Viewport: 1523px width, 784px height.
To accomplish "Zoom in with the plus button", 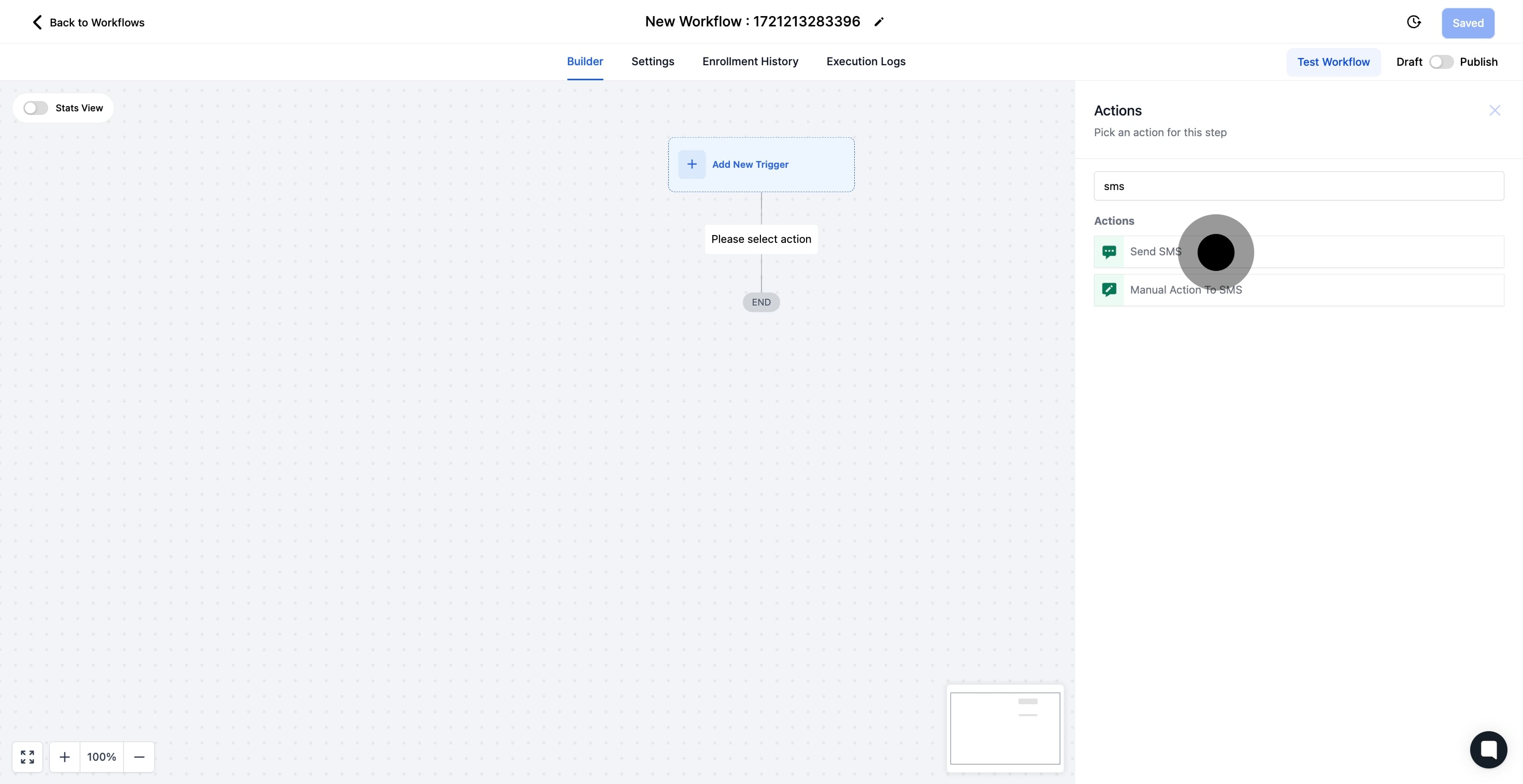I will click(x=64, y=757).
